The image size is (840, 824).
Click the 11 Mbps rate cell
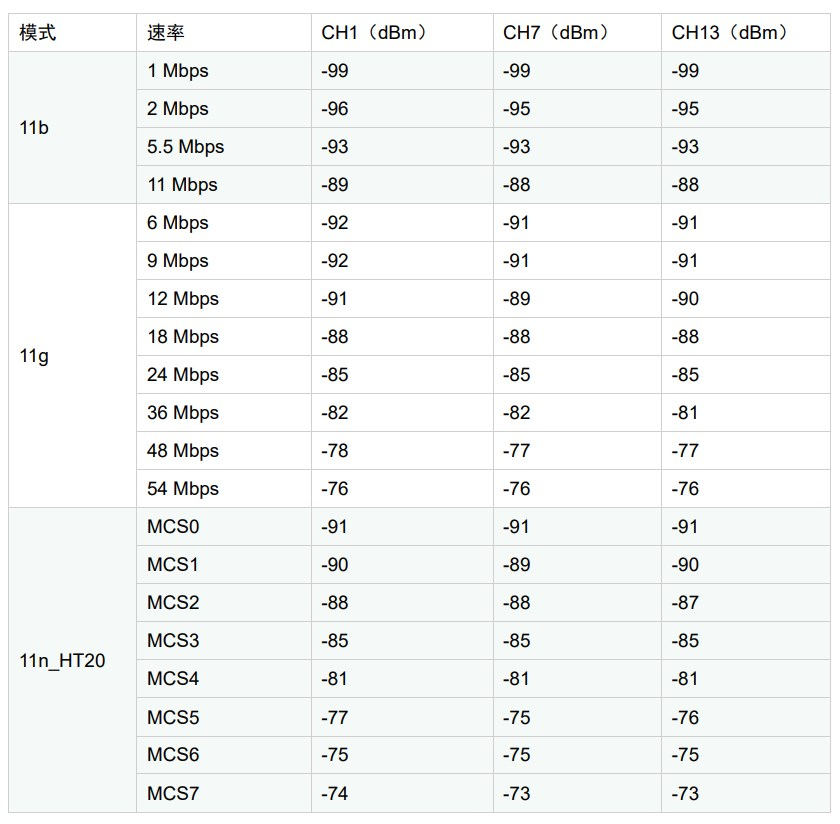(x=224, y=185)
